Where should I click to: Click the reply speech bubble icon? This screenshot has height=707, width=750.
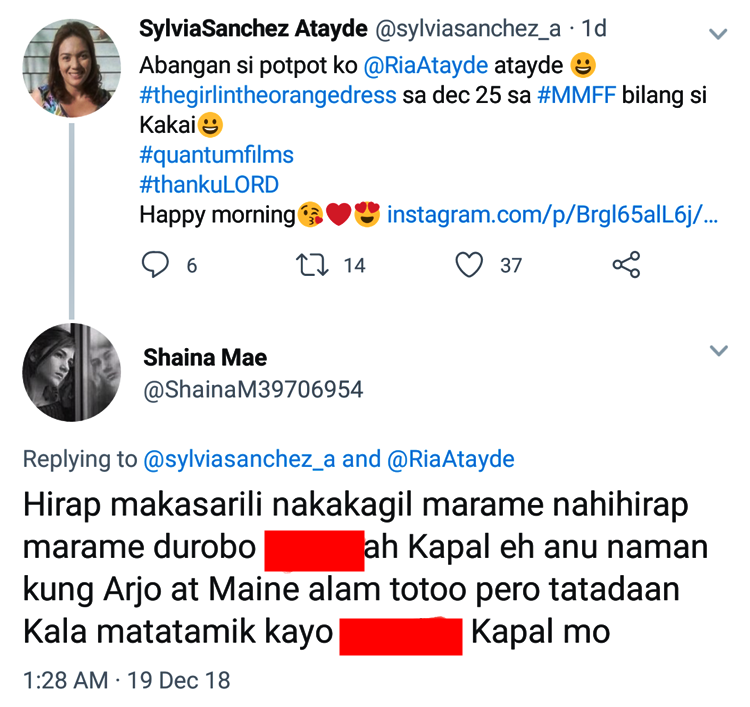coord(156,264)
